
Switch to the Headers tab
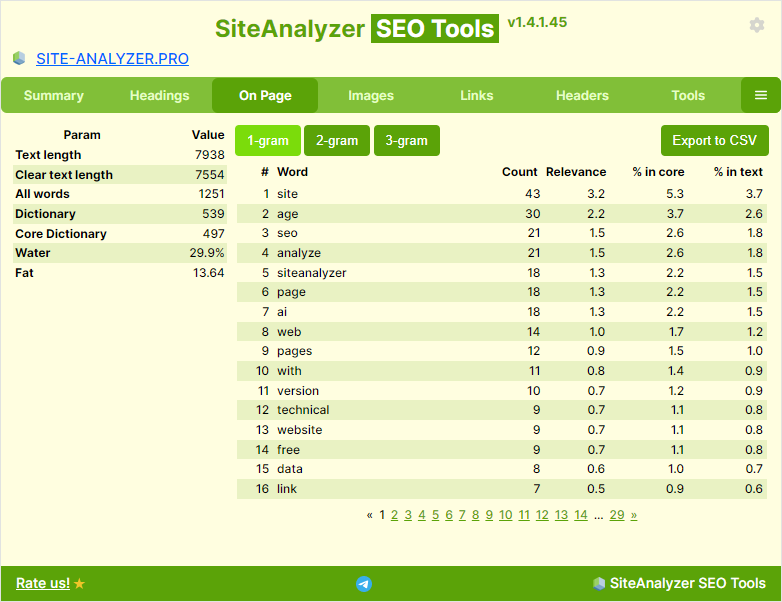(582, 95)
